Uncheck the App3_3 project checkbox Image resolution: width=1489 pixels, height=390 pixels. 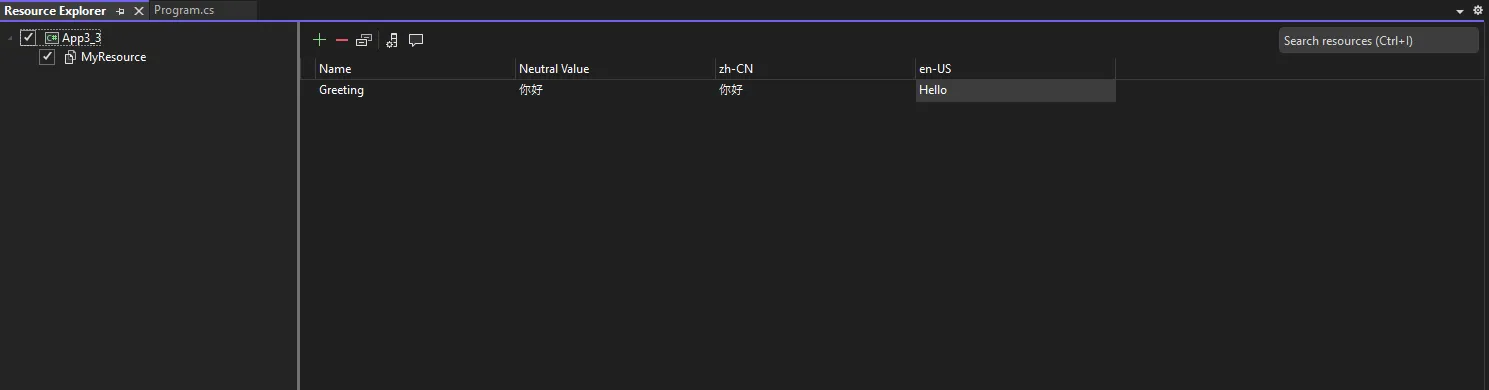click(28, 38)
